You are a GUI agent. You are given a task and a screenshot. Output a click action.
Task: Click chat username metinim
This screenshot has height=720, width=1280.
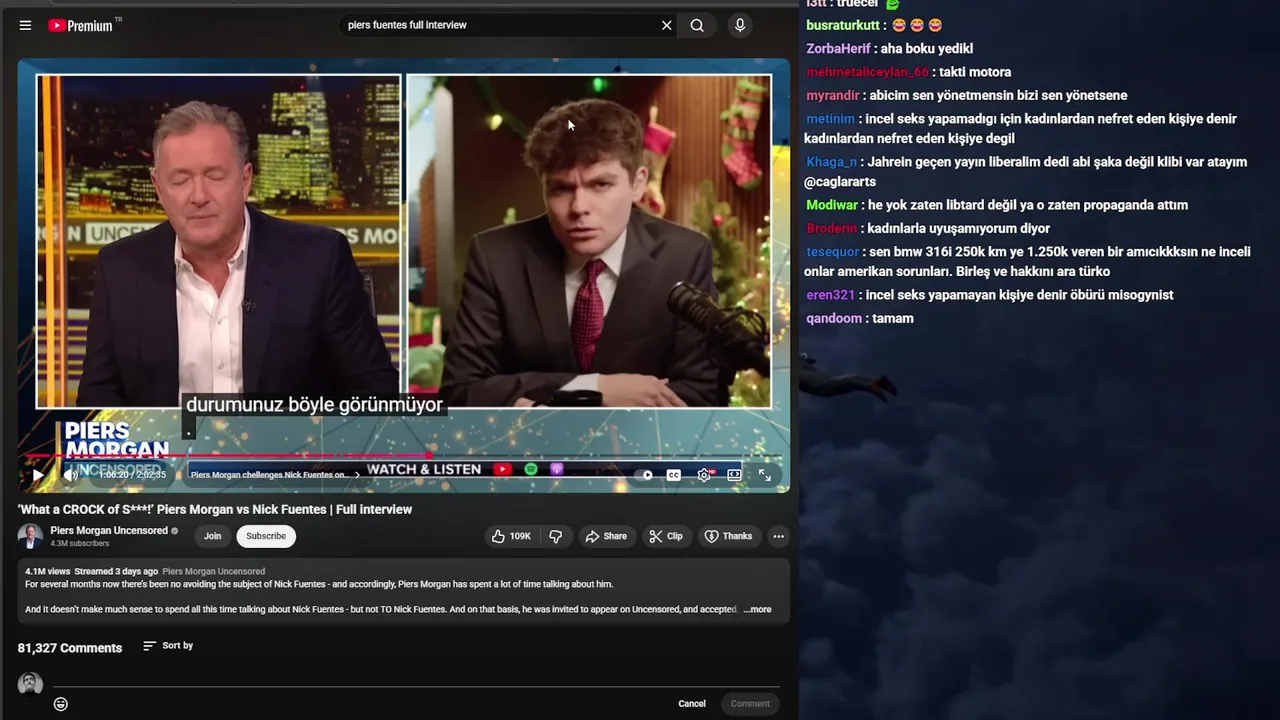point(830,118)
